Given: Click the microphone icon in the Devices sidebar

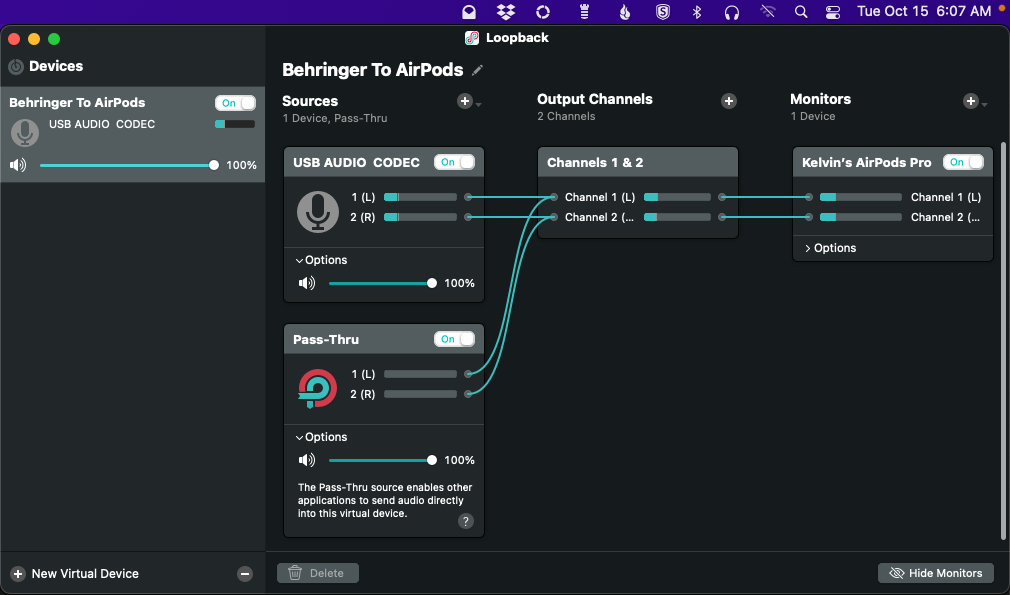Looking at the screenshot, I should 25,132.
